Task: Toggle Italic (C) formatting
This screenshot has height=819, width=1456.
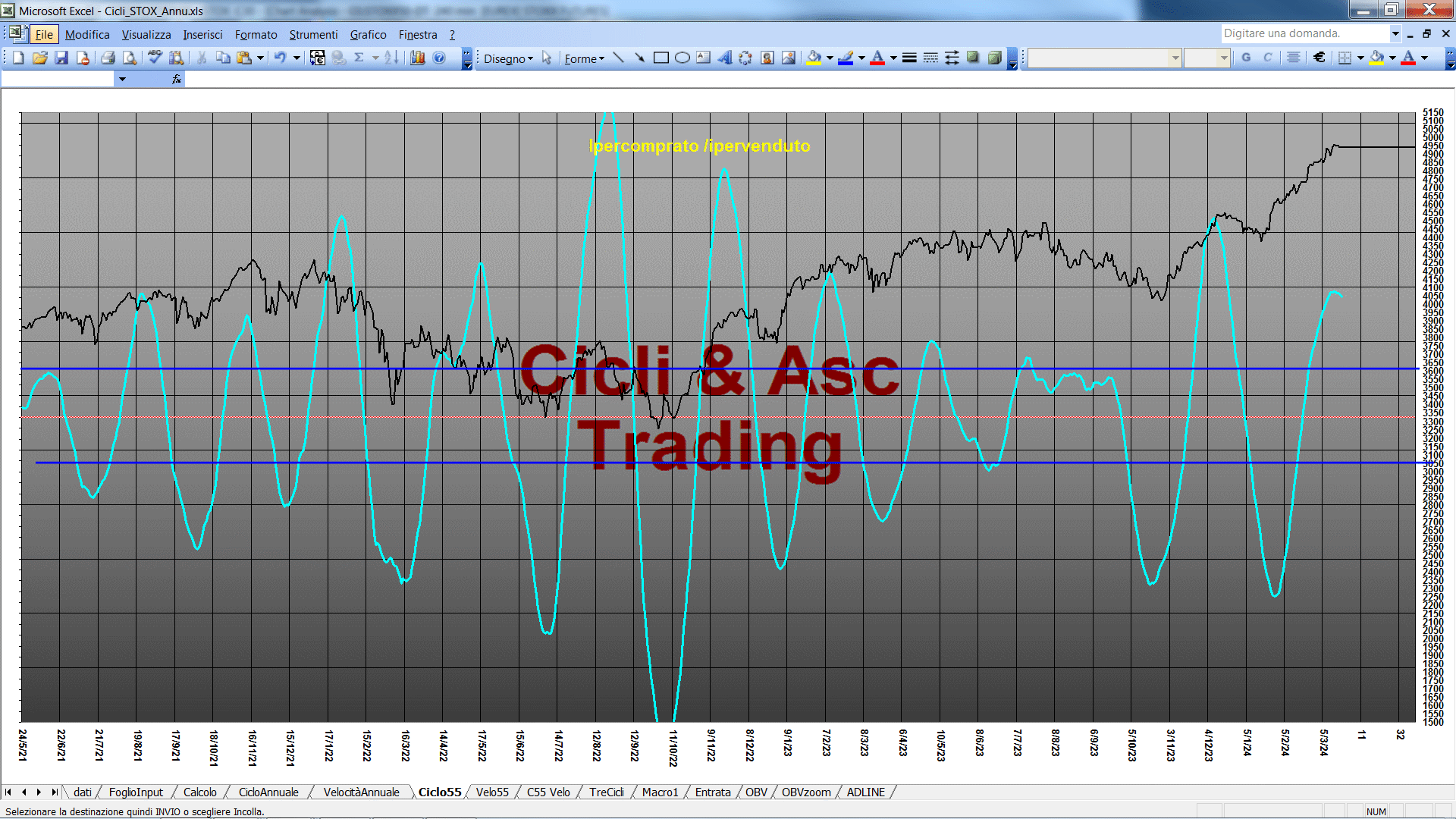Action: tap(1267, 58)
